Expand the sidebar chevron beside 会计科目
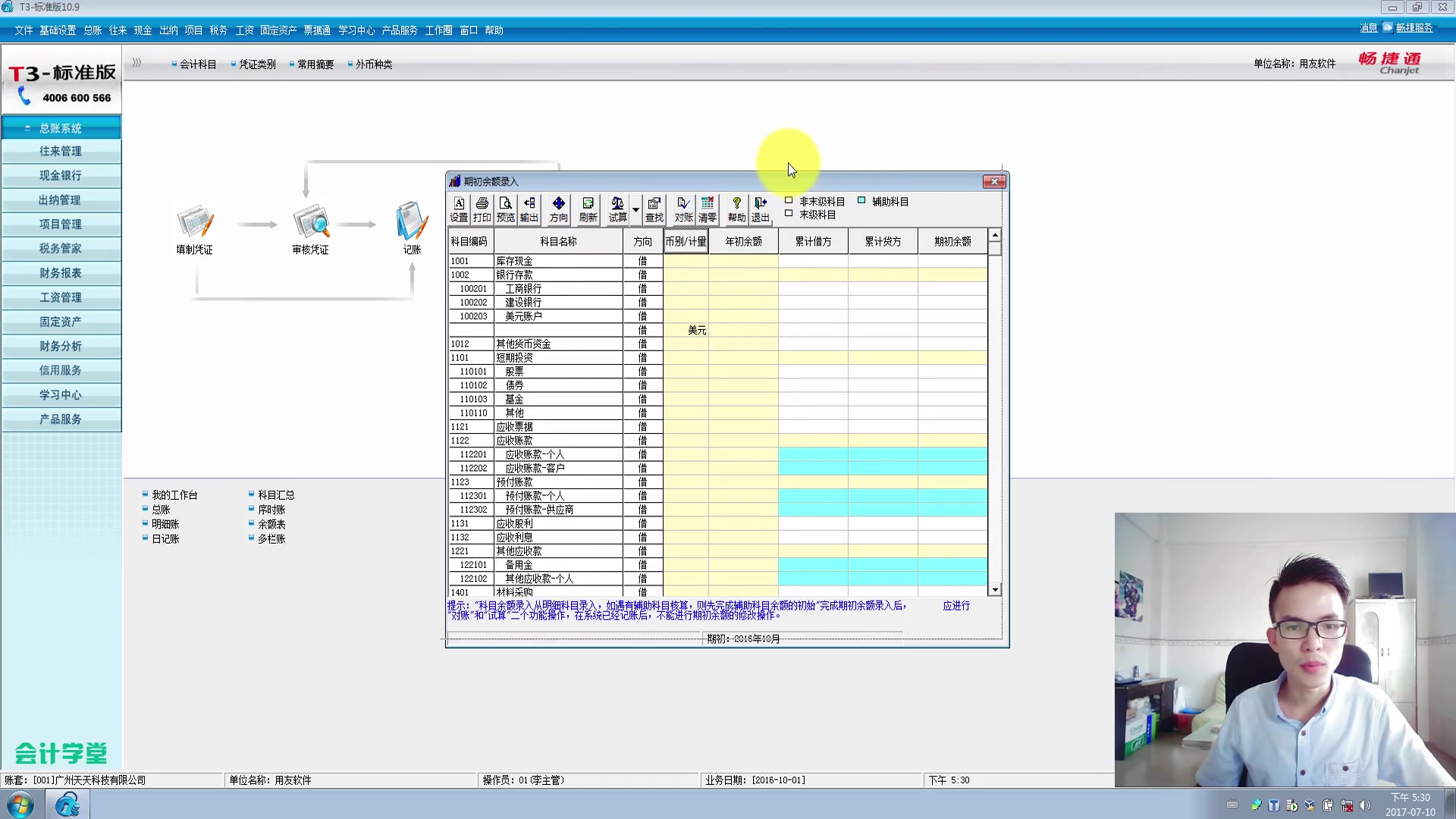The width and height of the screenshot is (1456, 819). point(136,63)
